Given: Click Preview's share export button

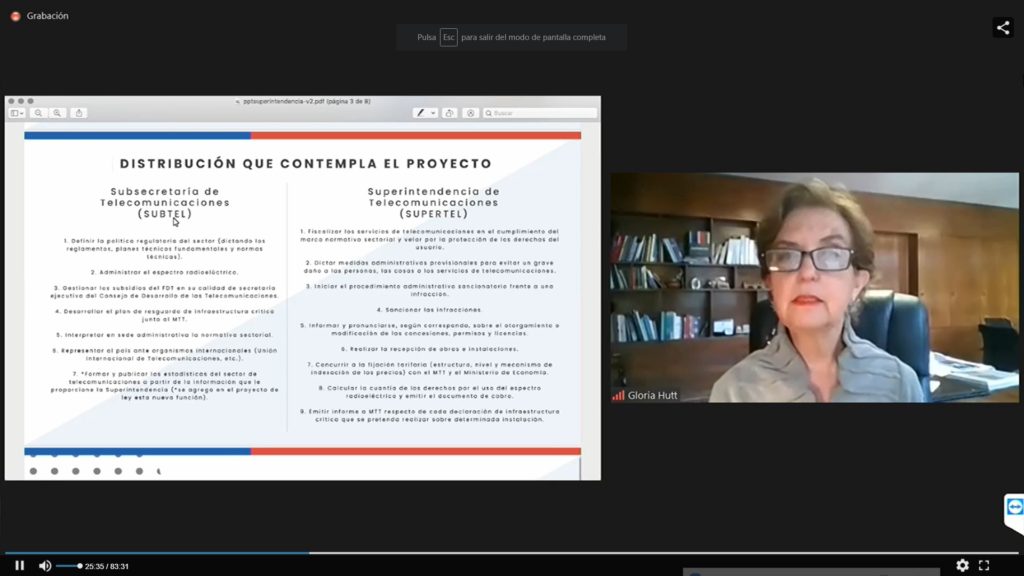Looking at the screenshot, I should pos(79,113).
